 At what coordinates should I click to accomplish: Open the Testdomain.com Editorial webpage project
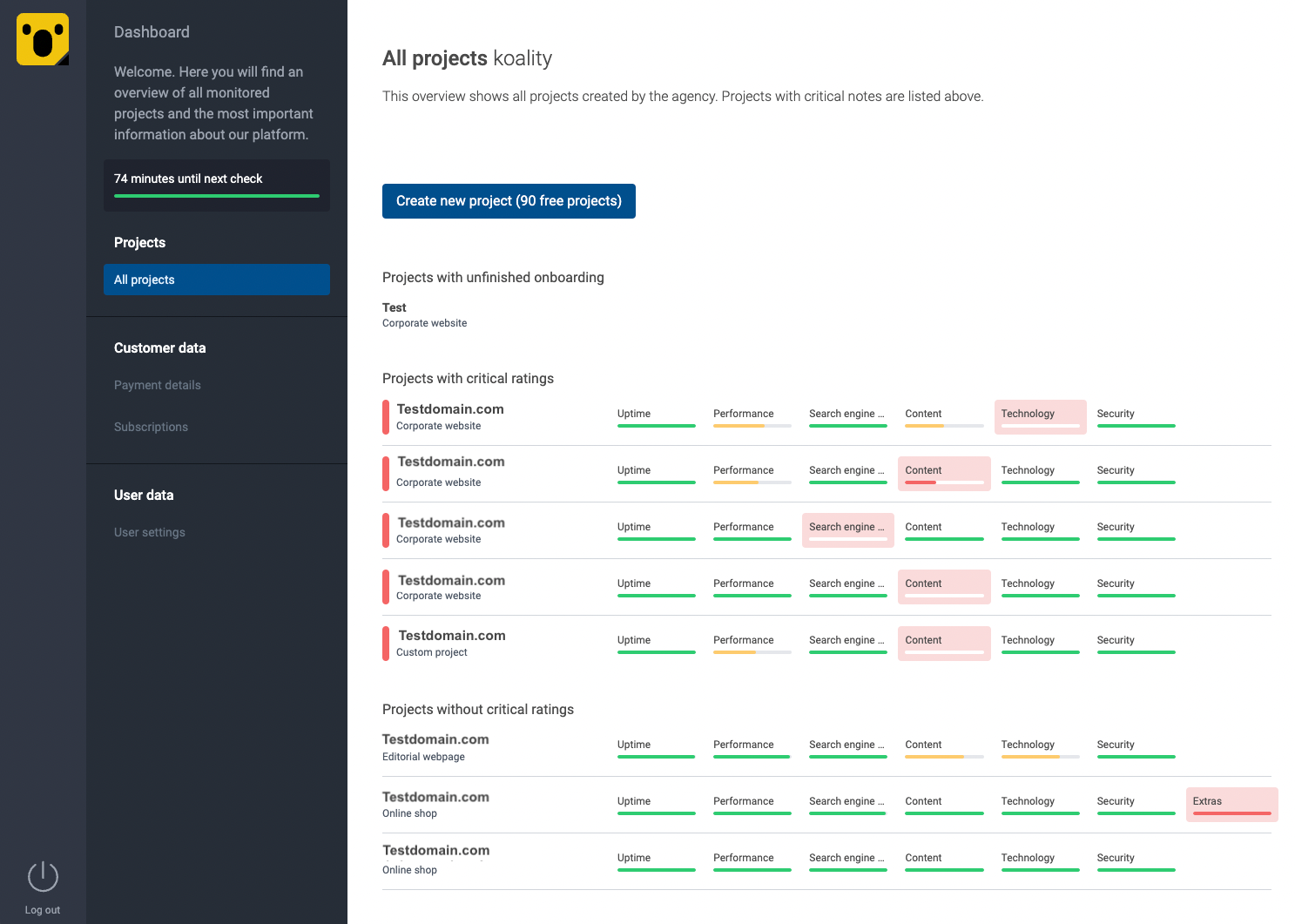point(435,739)
